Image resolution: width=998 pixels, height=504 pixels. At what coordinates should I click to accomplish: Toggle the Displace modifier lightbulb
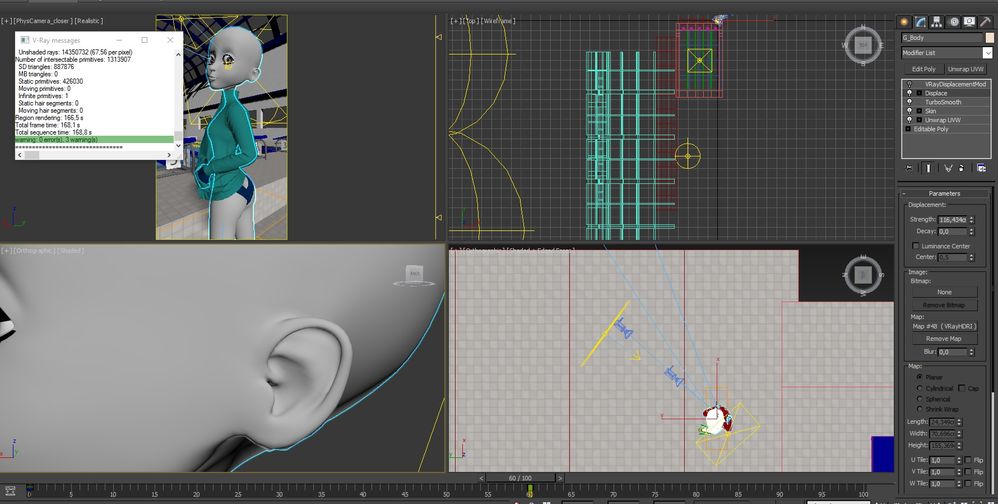click(x=909, y=93)
